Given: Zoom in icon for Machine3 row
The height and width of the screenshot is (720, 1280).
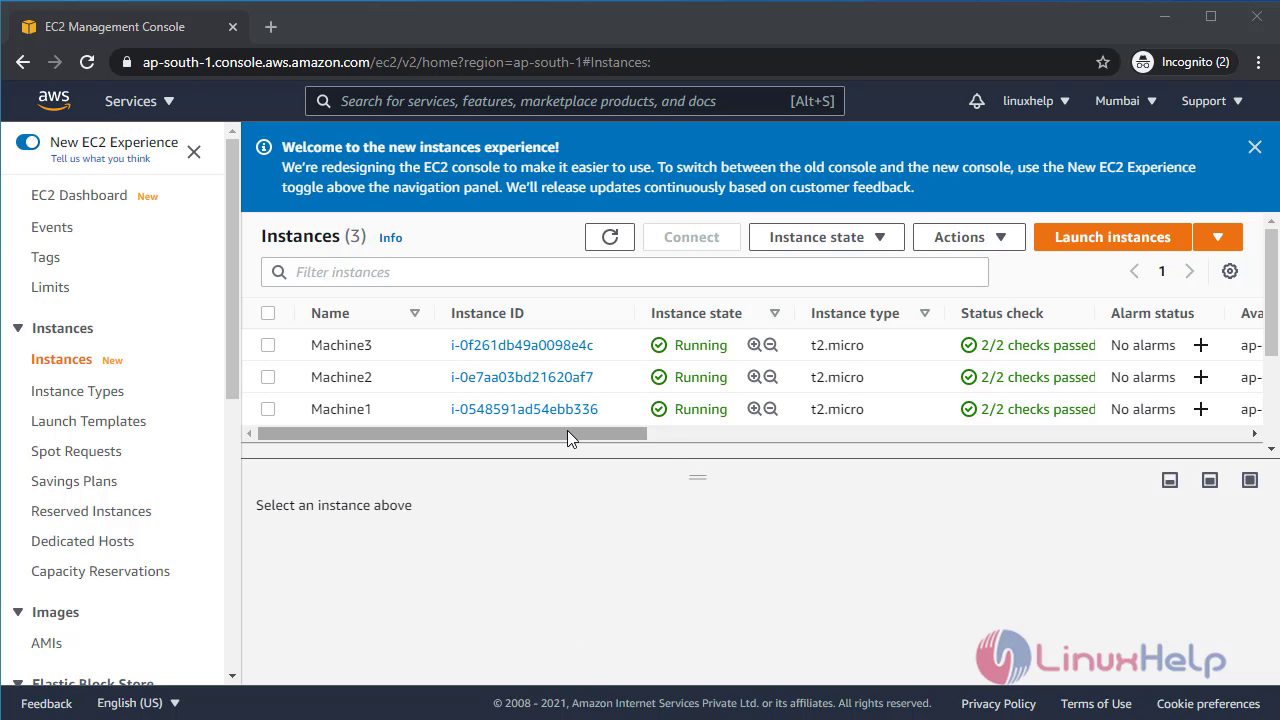Looking at the screenshot, I should (x=754, y=345).
